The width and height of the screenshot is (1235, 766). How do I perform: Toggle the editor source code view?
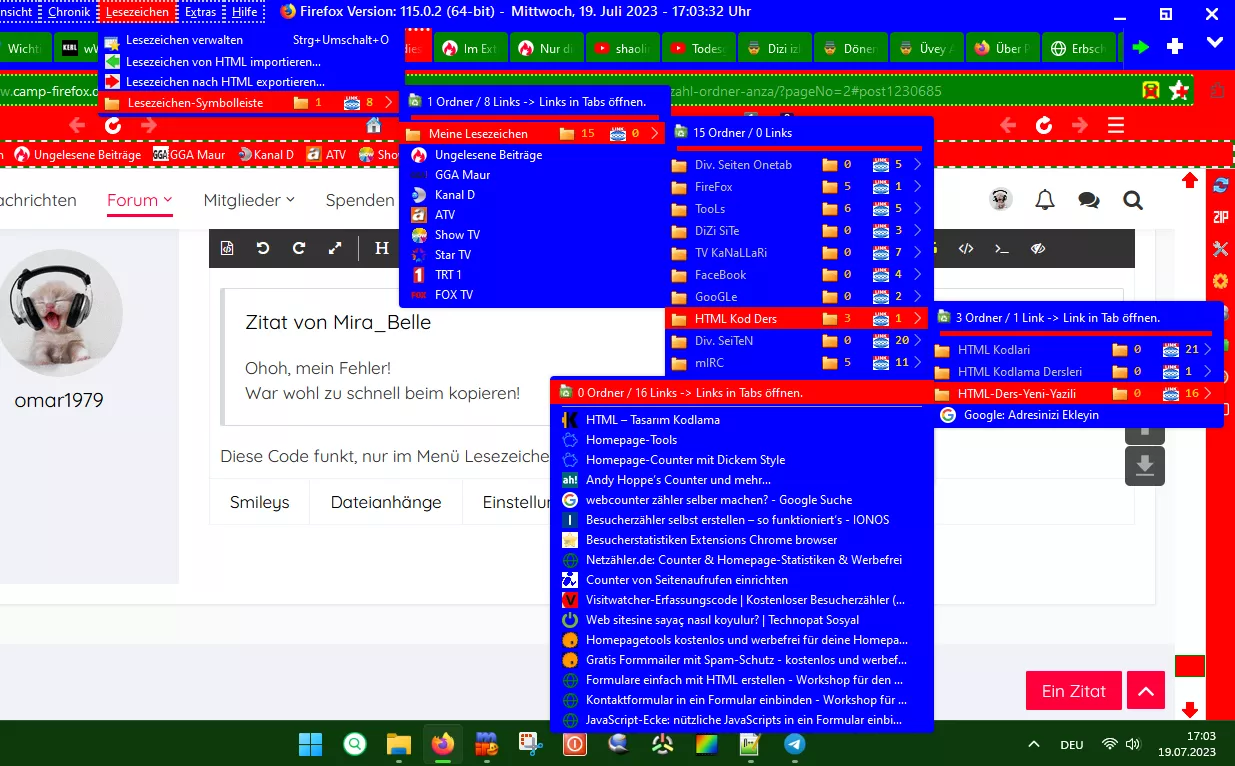[966, 248]
